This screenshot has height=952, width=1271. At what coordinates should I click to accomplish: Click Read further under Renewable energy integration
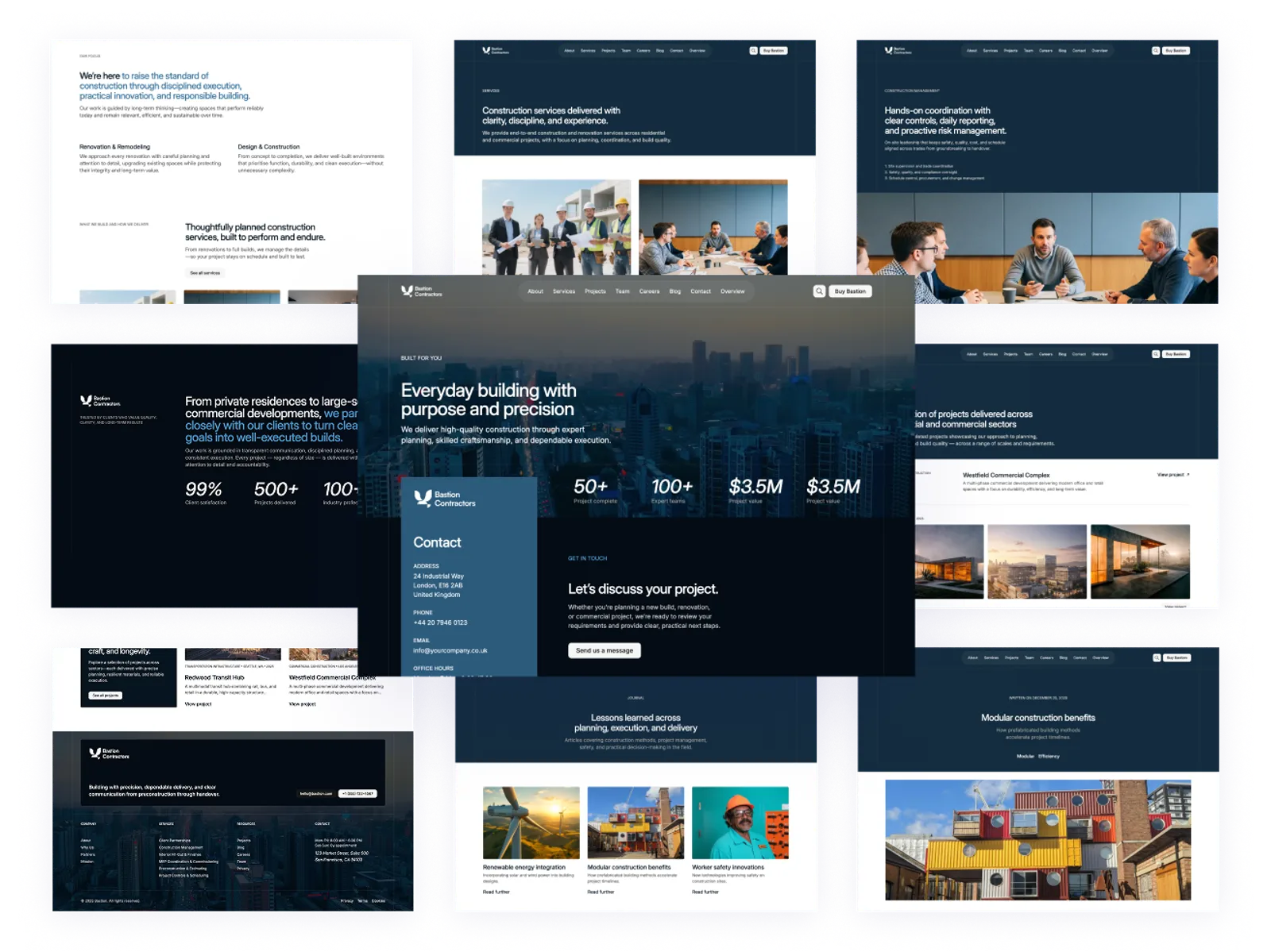(496, 892)
